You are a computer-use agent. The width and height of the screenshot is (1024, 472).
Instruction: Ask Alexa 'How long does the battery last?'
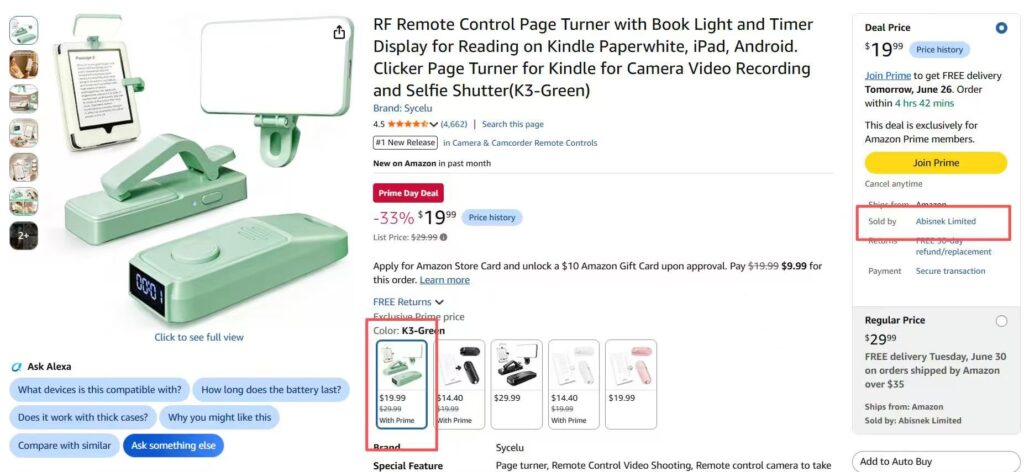coord(271,390)
